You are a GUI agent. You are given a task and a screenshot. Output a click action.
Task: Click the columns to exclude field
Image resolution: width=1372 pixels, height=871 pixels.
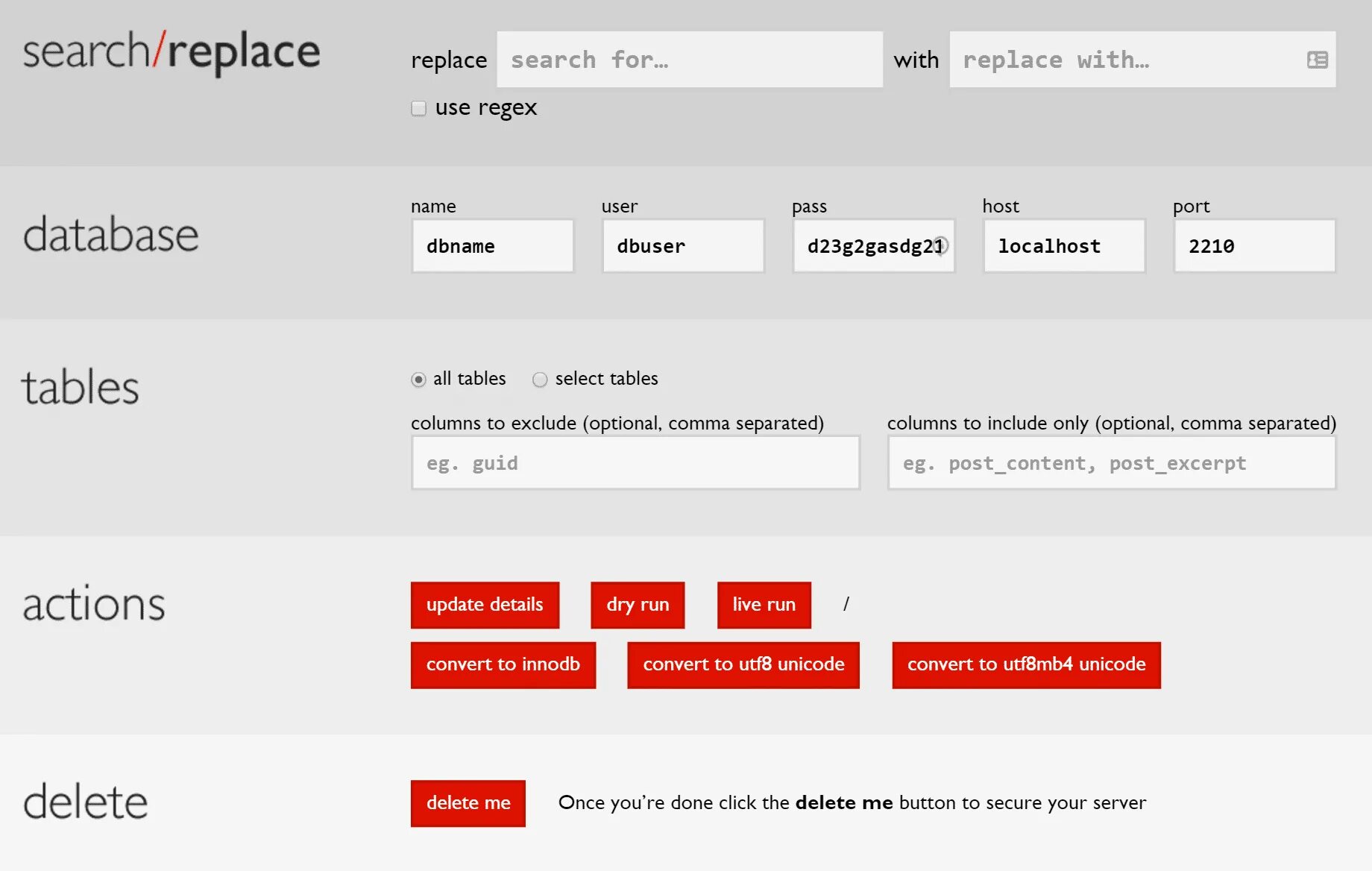pyautogui.click(x=636, y=463)
